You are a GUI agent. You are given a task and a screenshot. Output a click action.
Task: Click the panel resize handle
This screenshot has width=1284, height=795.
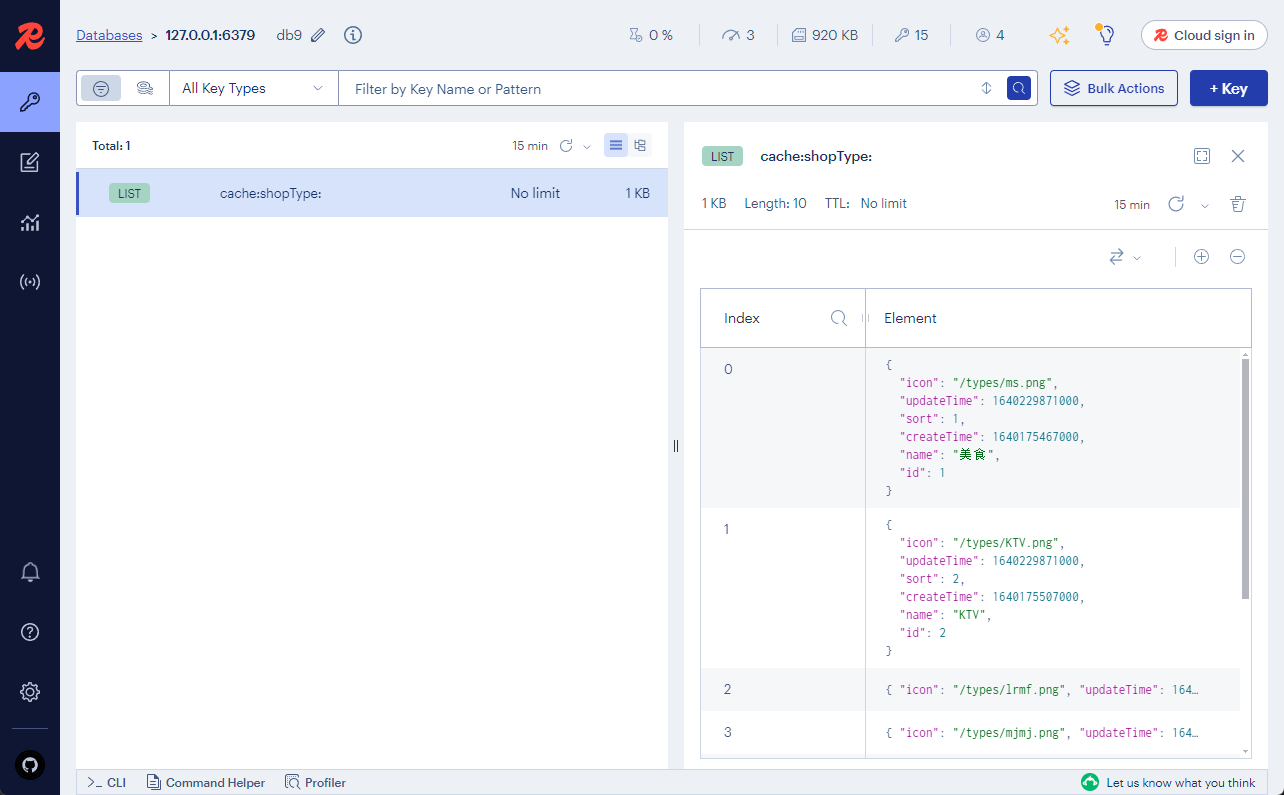pyautogui.click(x=676, y=446)
